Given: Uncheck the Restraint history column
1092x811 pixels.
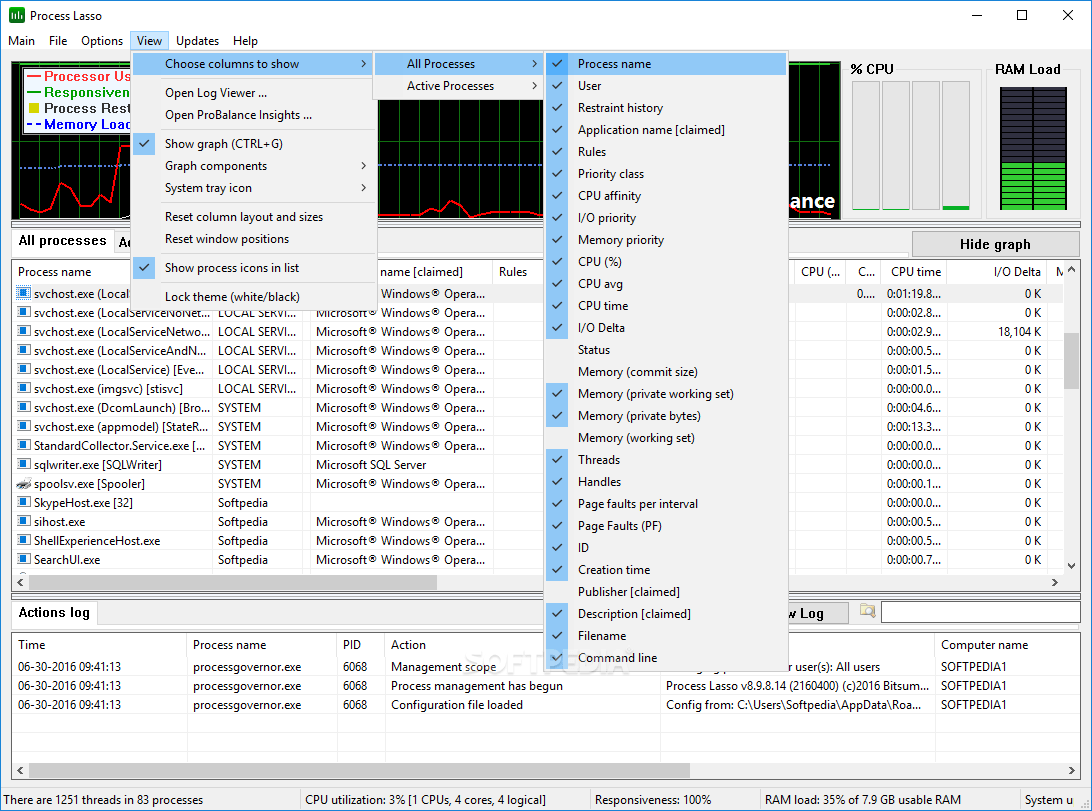Looking at the screenshot, I should click(666, 108).
